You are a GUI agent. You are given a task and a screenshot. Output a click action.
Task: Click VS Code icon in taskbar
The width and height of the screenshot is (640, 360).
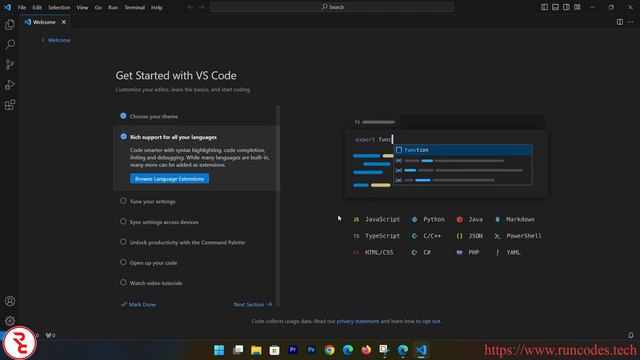tap(421, 350)
